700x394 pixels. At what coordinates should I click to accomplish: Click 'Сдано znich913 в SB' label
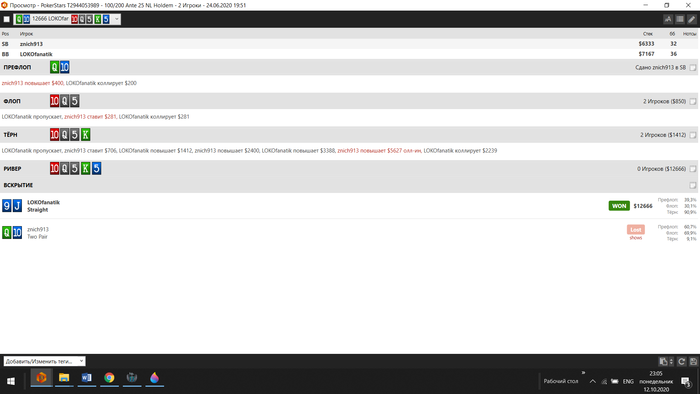point(661,67)
